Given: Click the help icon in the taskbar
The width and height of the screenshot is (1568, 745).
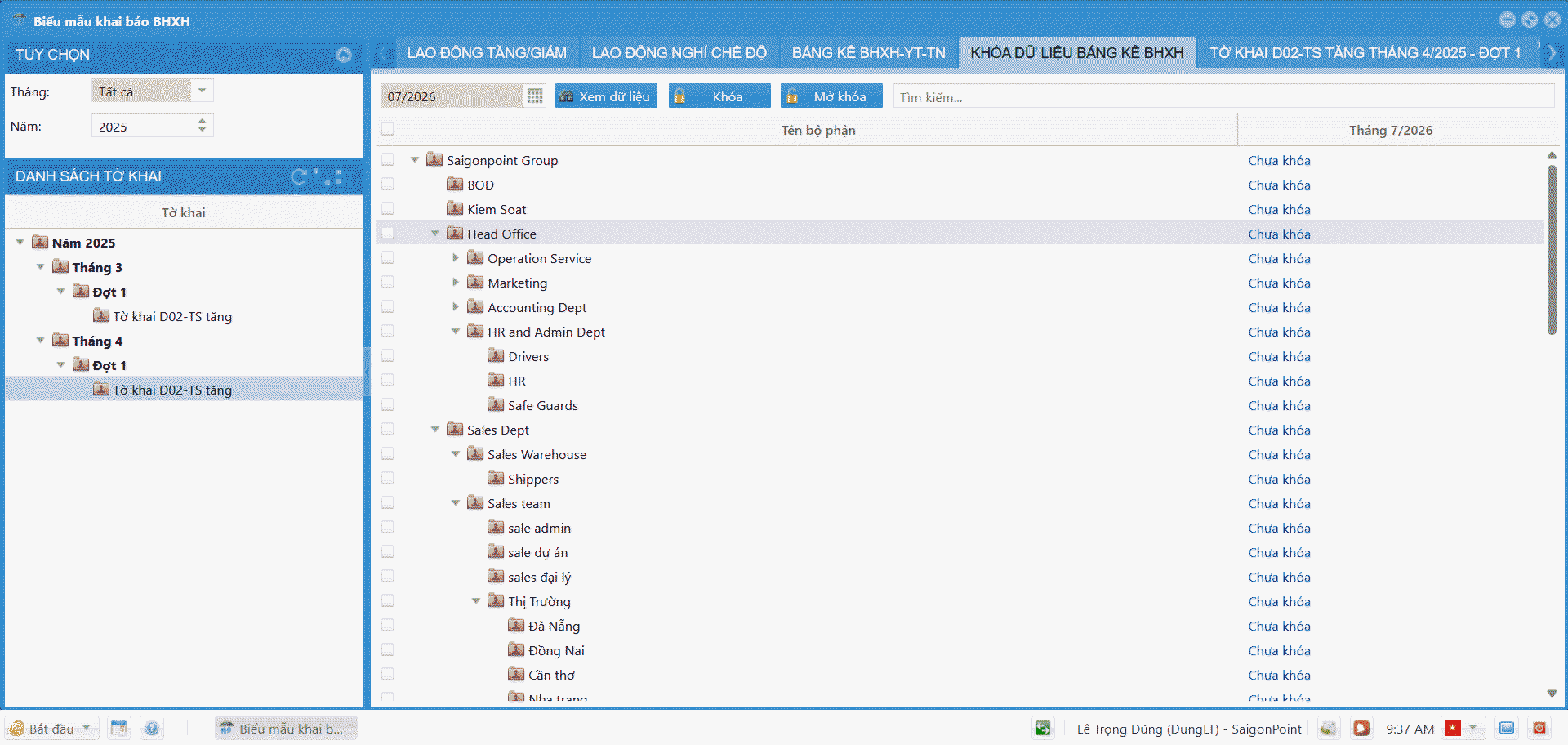Looking at the screenshot, I should tap(152, 728).
